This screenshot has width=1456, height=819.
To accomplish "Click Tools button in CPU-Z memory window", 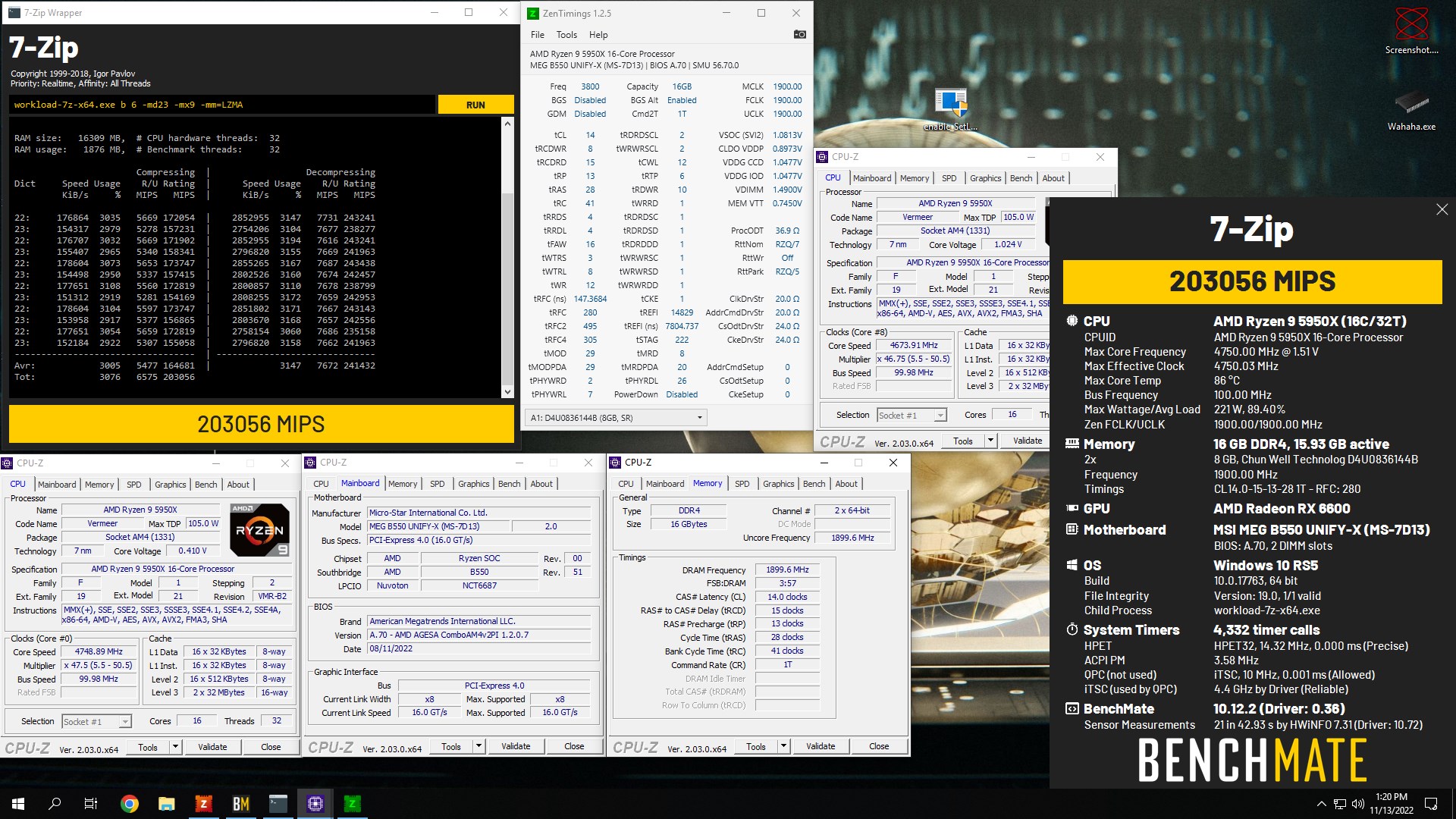I will [x=756, y=746].
